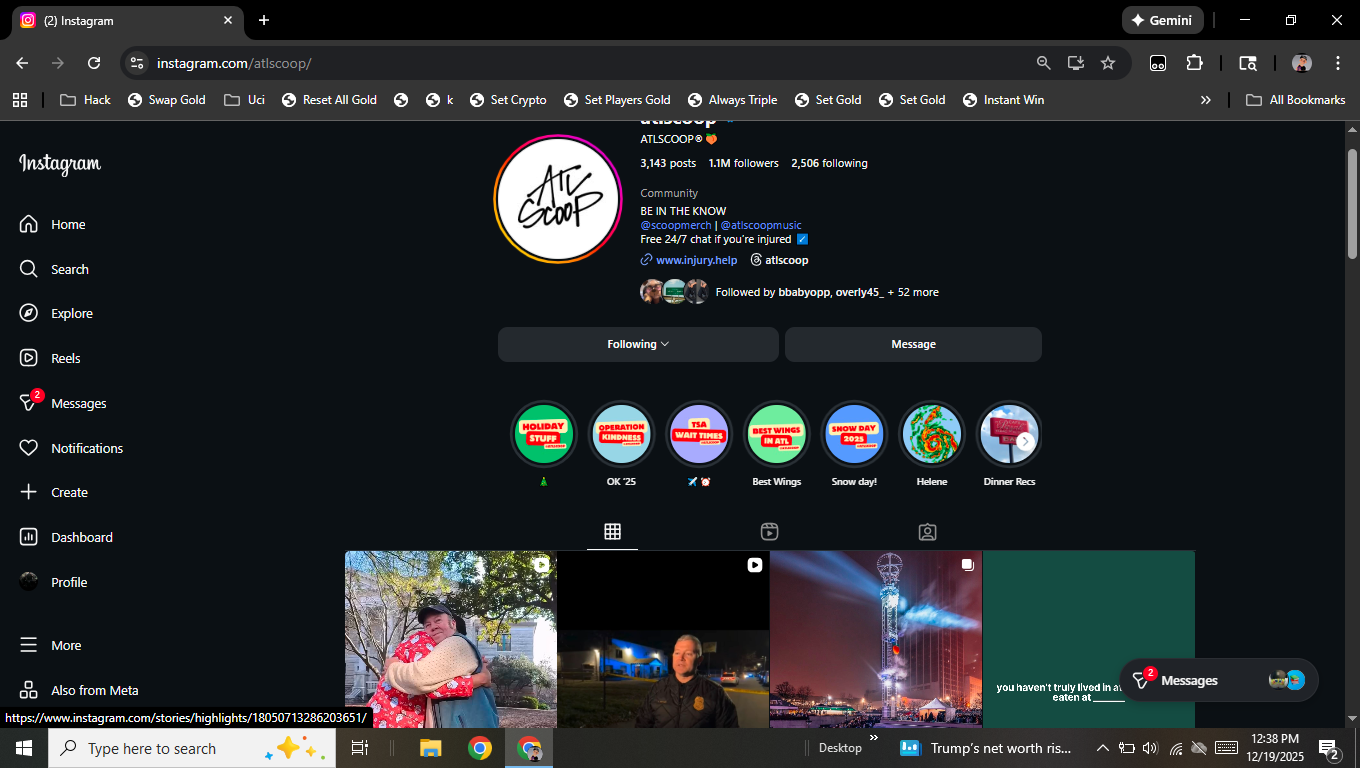The image size is (1360, 768).
Task: Open Windows Start menu
Action: (x=24, y=748)
